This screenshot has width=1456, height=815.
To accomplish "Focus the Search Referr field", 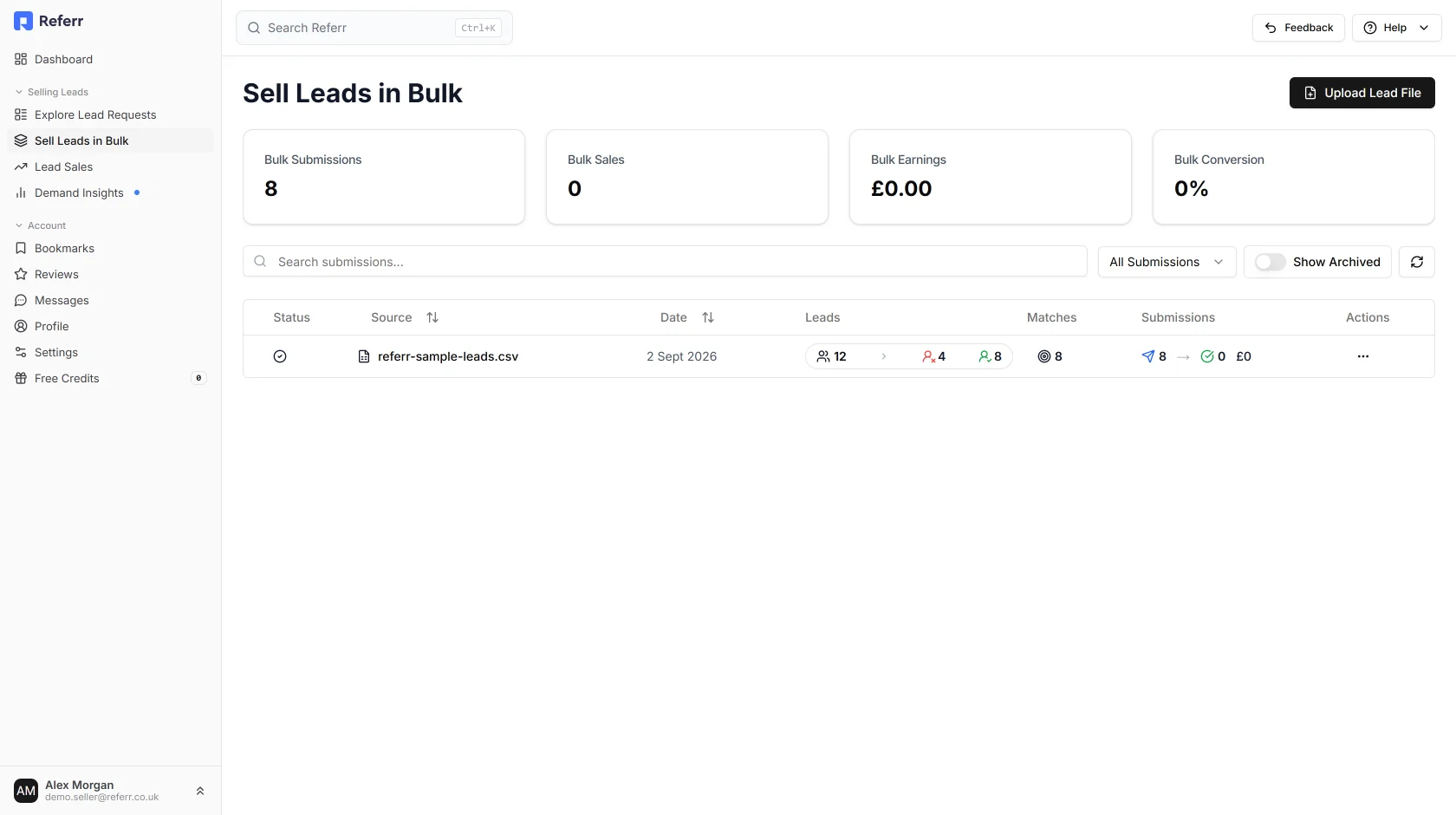I will (374, 28).
